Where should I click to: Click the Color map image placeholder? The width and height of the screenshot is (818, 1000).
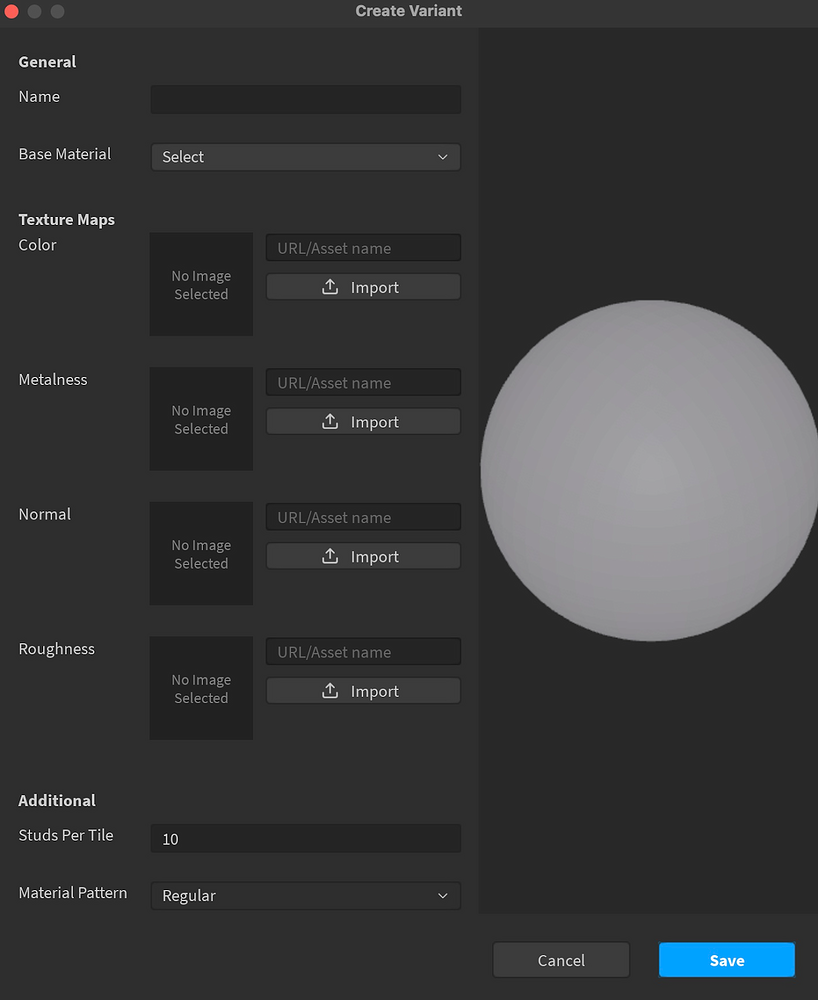coord(200,284)
